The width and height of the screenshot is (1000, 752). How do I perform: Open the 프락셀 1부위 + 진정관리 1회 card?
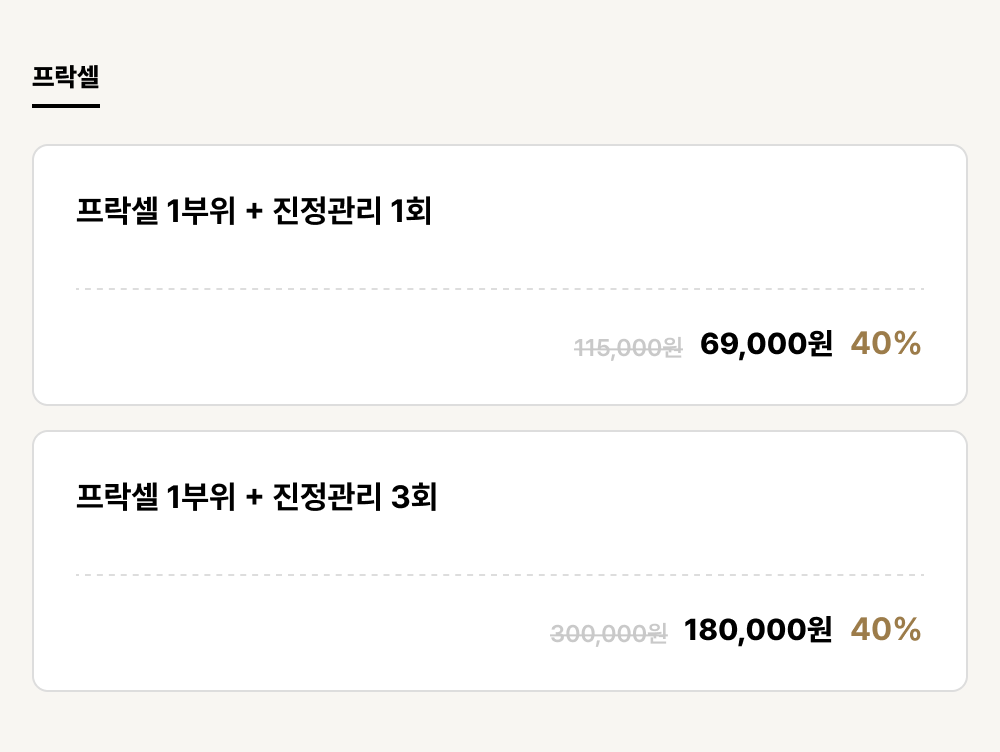500,275
